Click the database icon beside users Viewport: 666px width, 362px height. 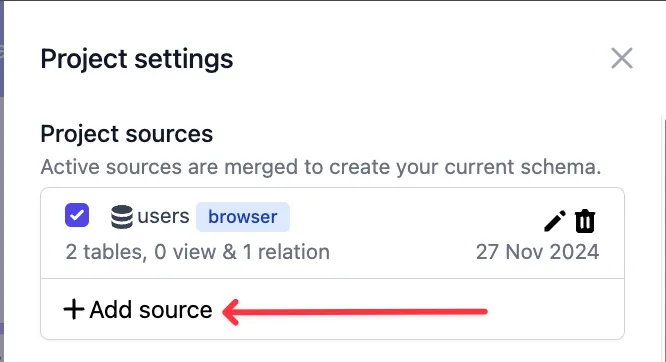coord(122,217)
